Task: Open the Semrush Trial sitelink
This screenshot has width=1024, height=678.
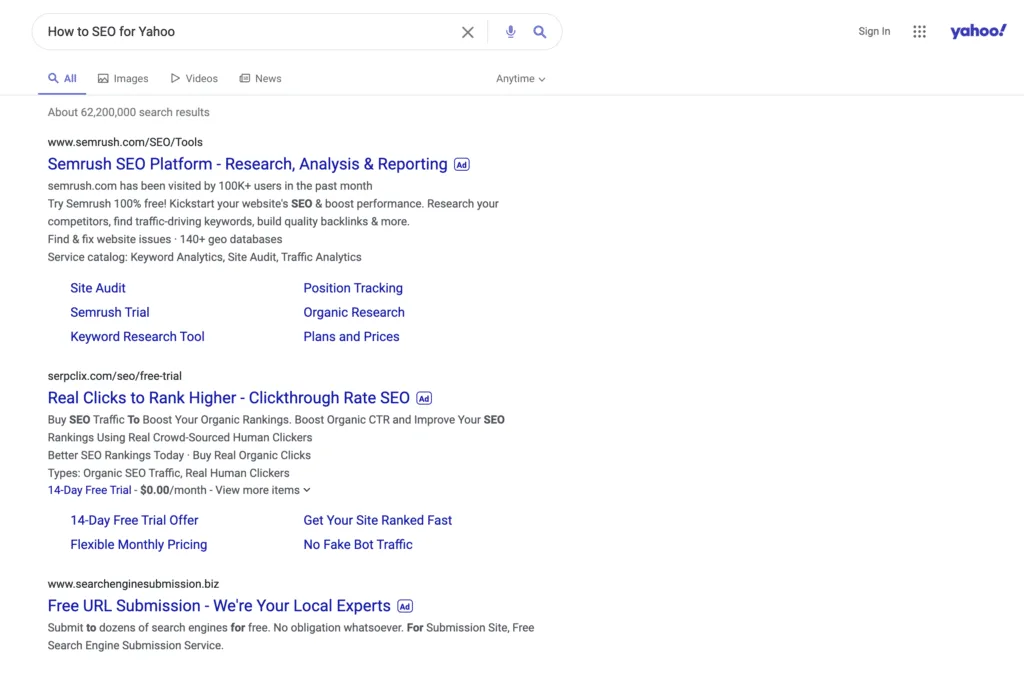Action: (110, 312)
